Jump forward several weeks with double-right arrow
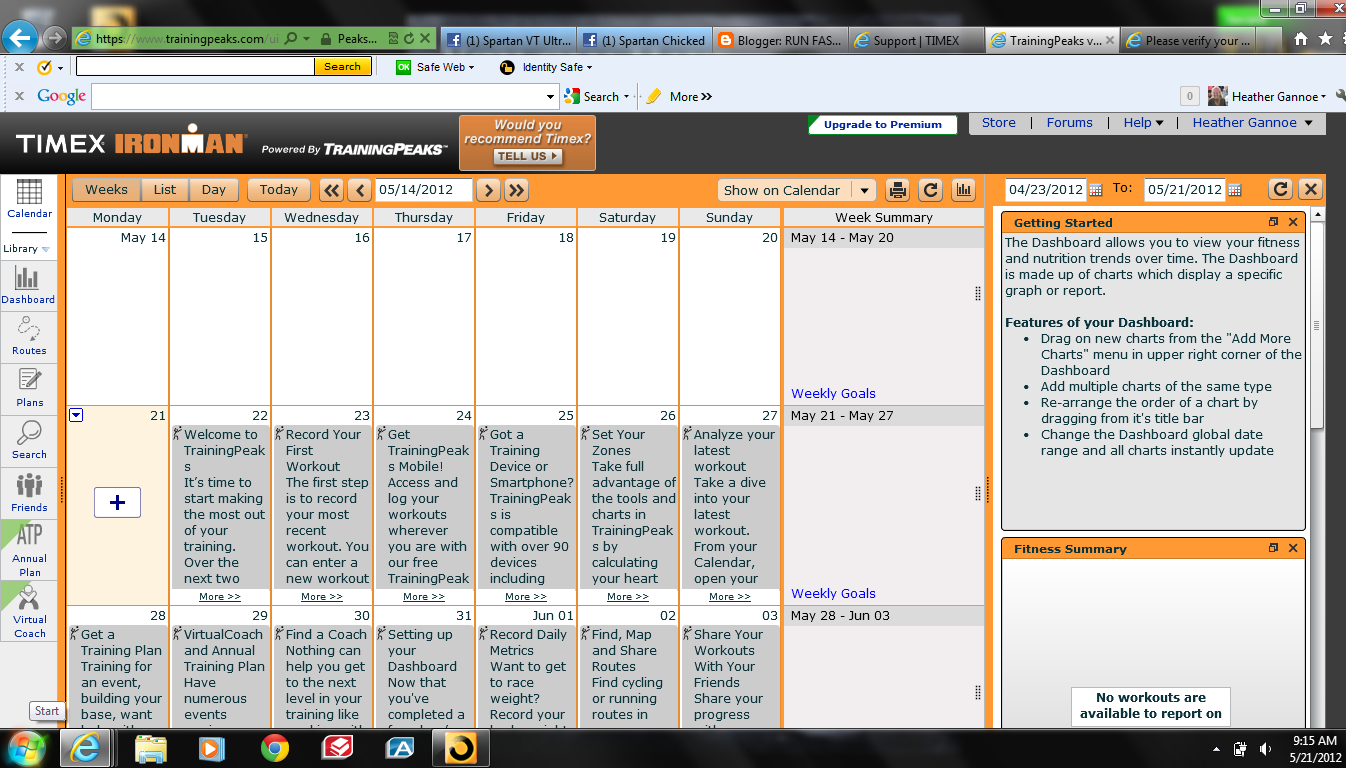The image size is (1346, 770). 516,190
